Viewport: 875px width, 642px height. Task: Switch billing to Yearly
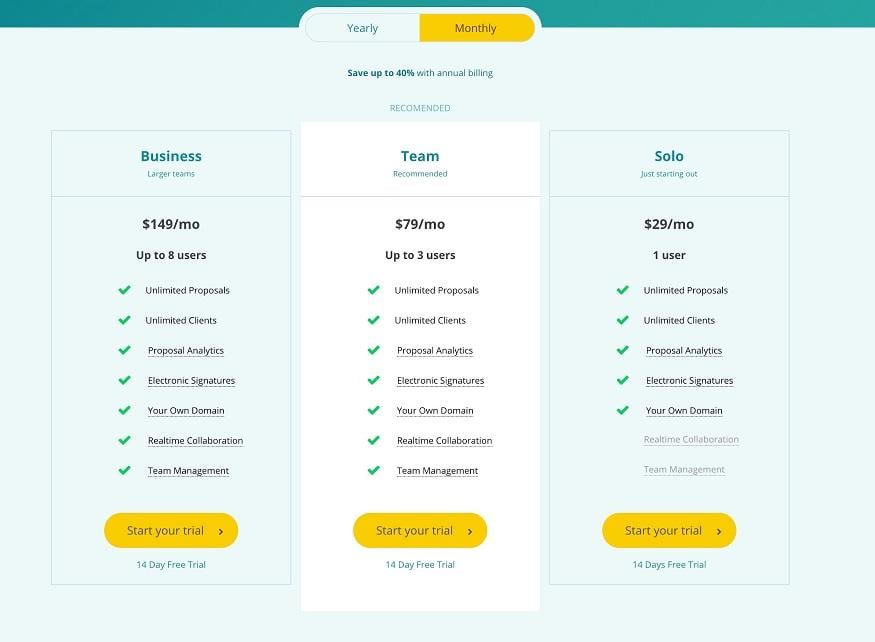[362, 28]
